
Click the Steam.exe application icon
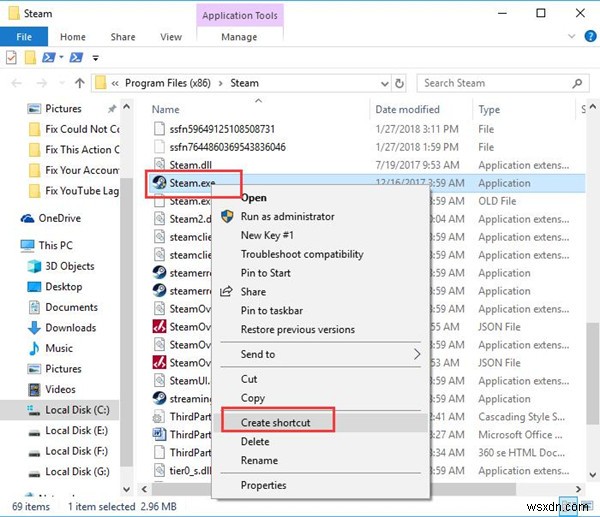159,183
